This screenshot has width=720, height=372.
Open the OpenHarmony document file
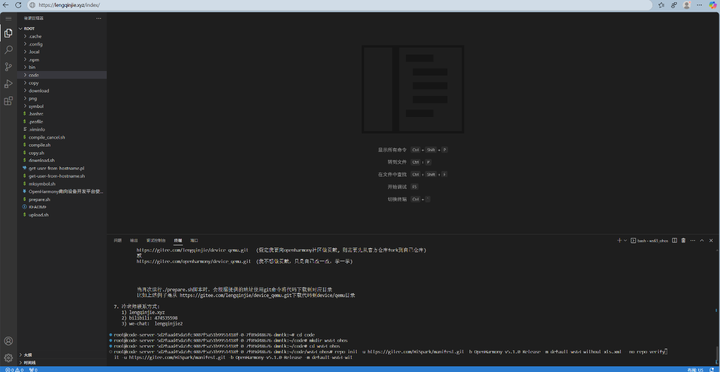pyautogui.click(x=62, y=192)
